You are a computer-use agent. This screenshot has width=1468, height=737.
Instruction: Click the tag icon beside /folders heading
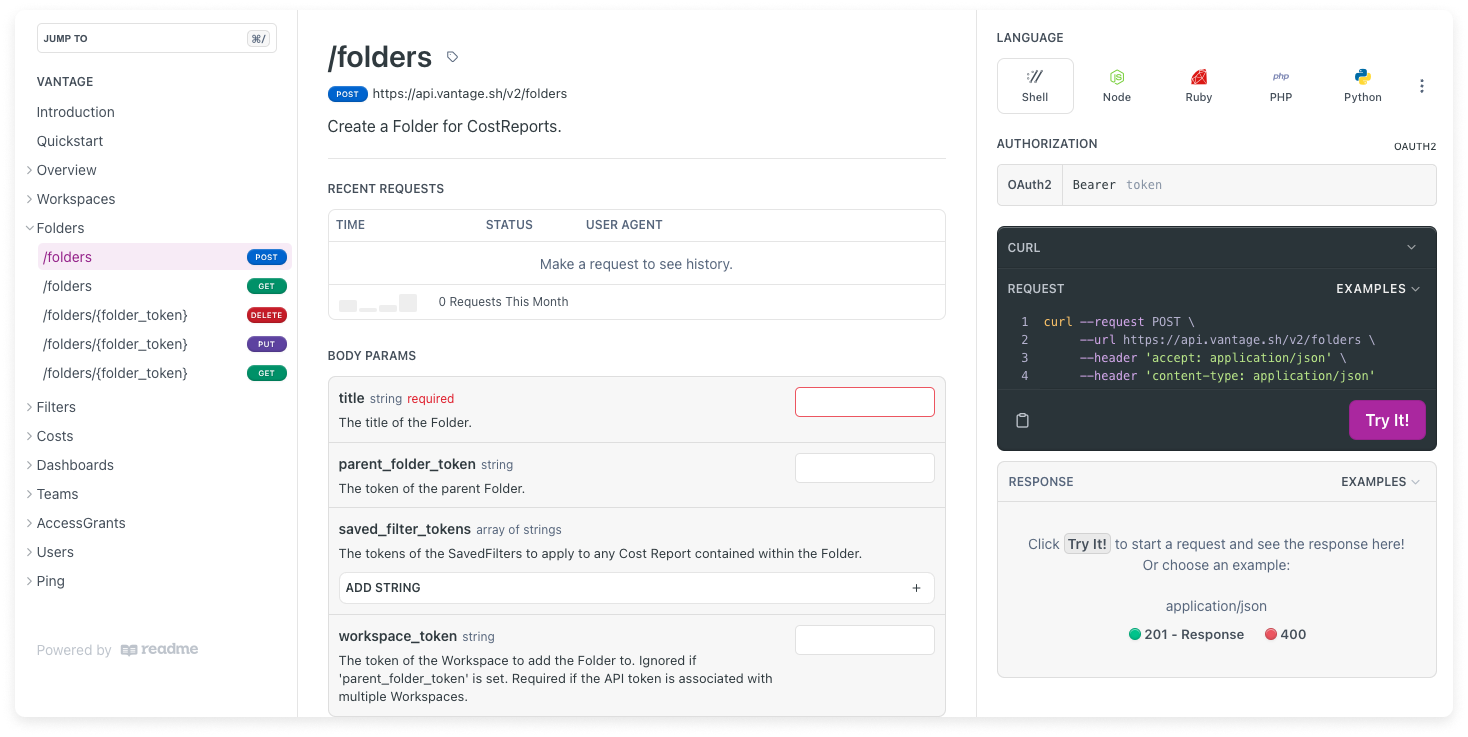click(x=452, y=57)
